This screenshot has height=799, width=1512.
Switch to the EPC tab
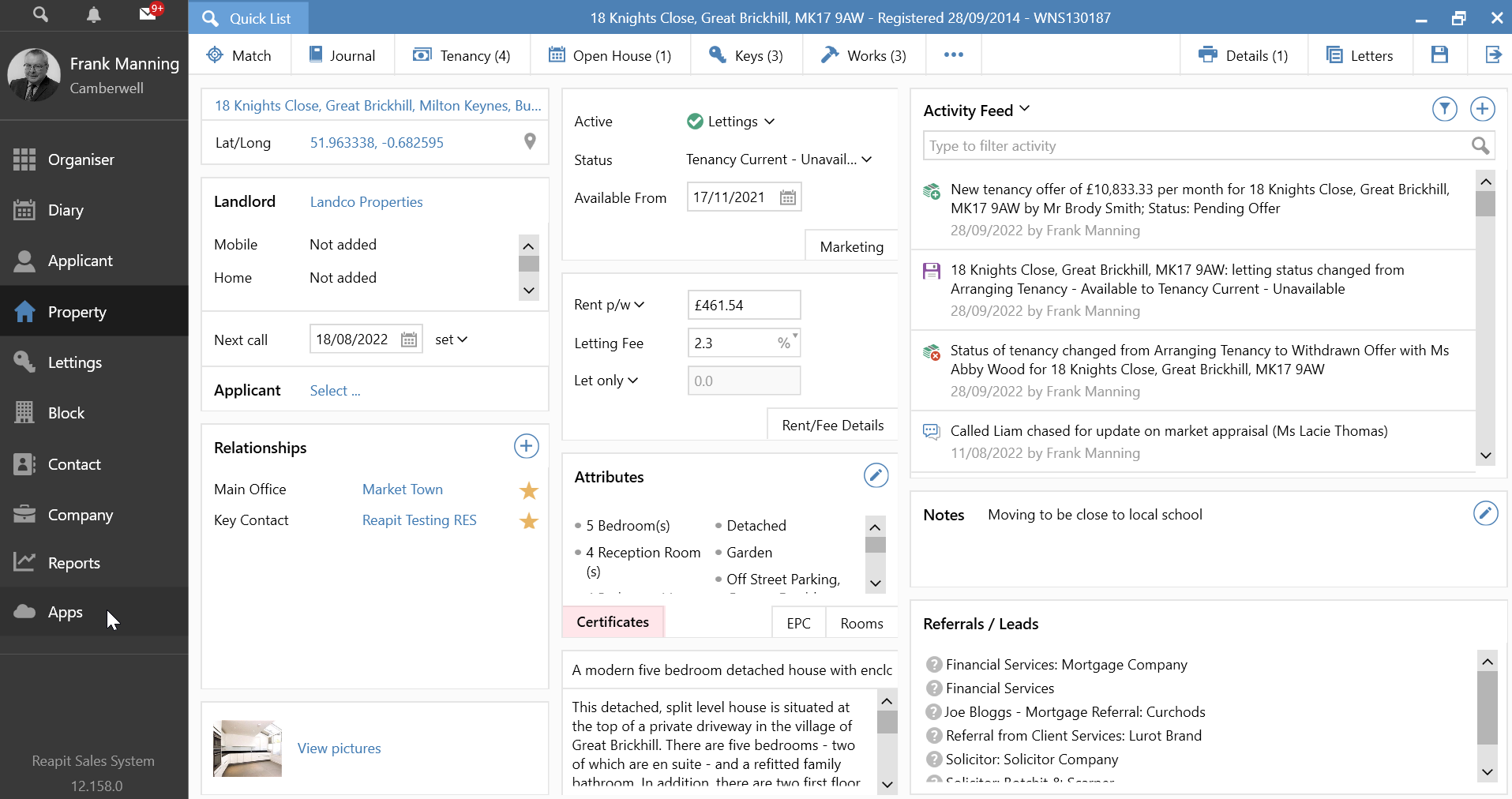coord(798,622)
